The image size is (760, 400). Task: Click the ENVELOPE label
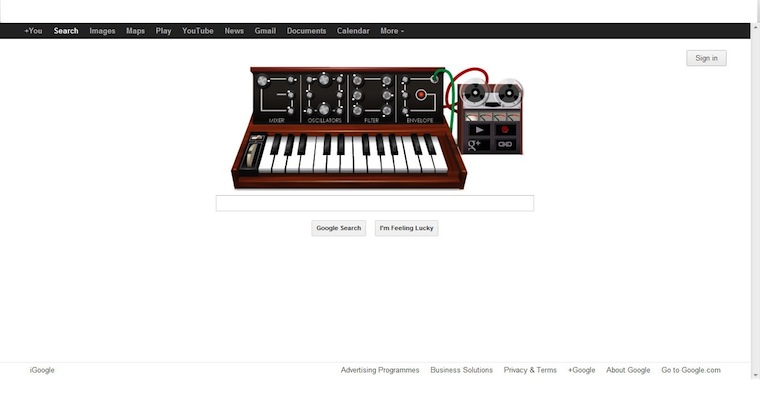[420, 120]
